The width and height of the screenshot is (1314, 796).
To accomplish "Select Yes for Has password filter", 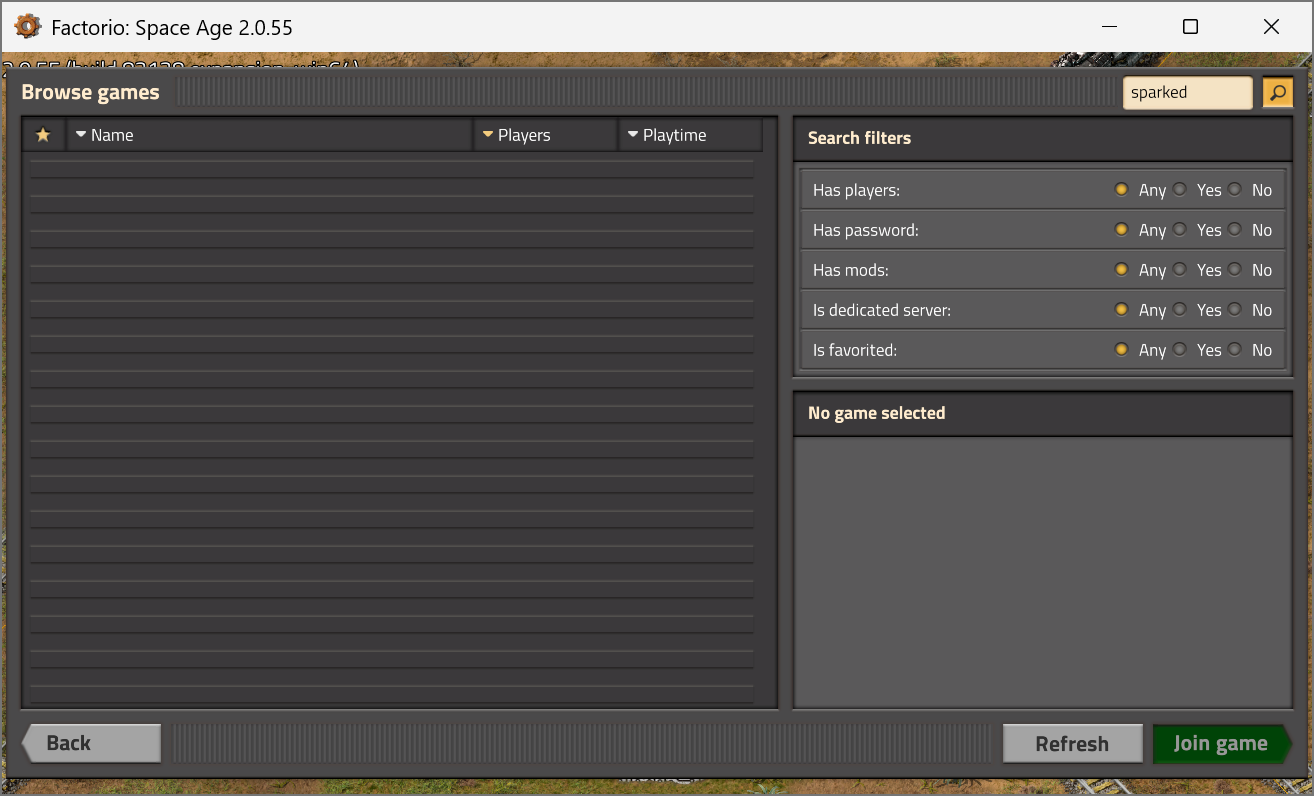I will 1180,229.
